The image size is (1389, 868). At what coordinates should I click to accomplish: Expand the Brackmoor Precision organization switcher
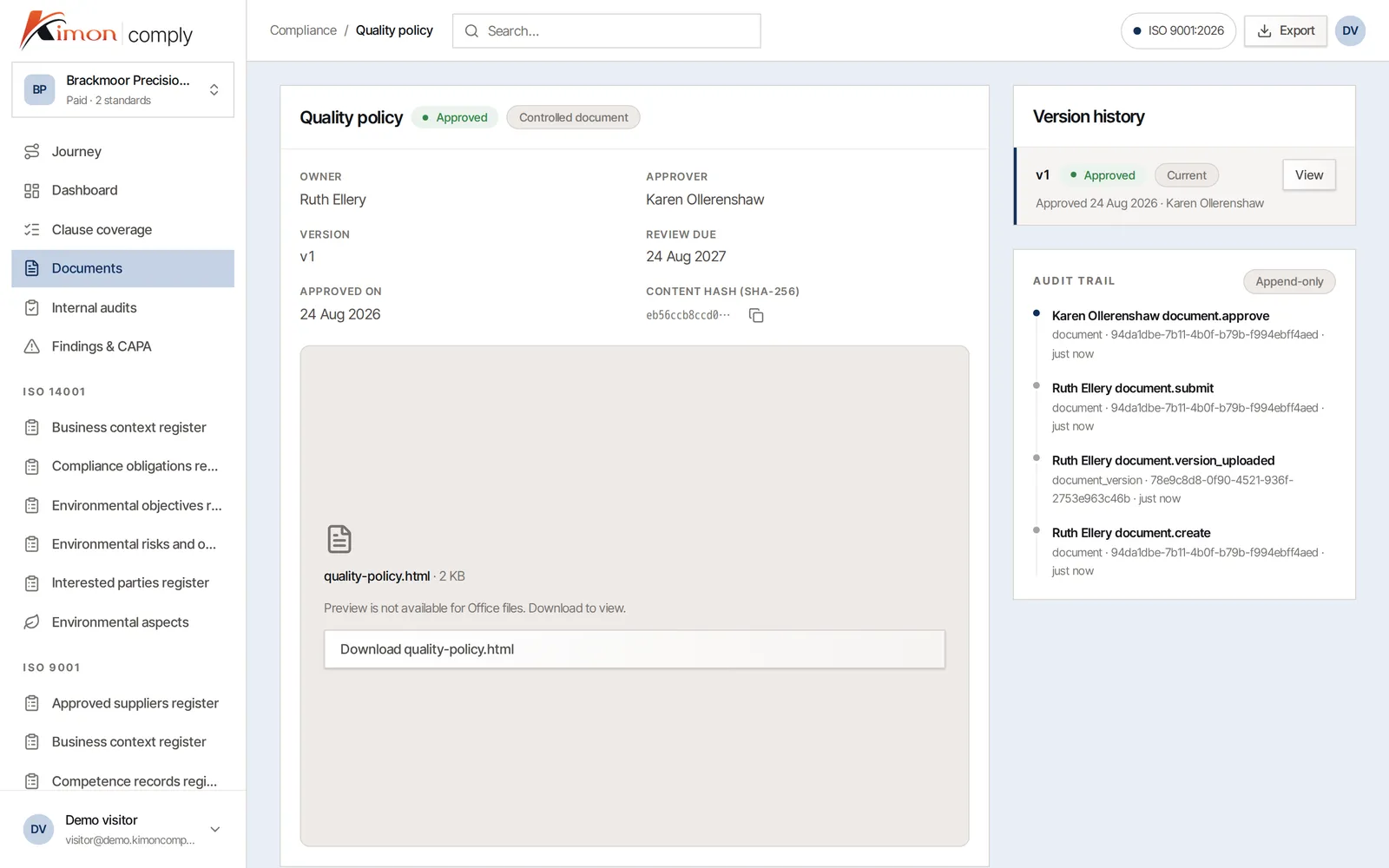(x=122, y=89)
